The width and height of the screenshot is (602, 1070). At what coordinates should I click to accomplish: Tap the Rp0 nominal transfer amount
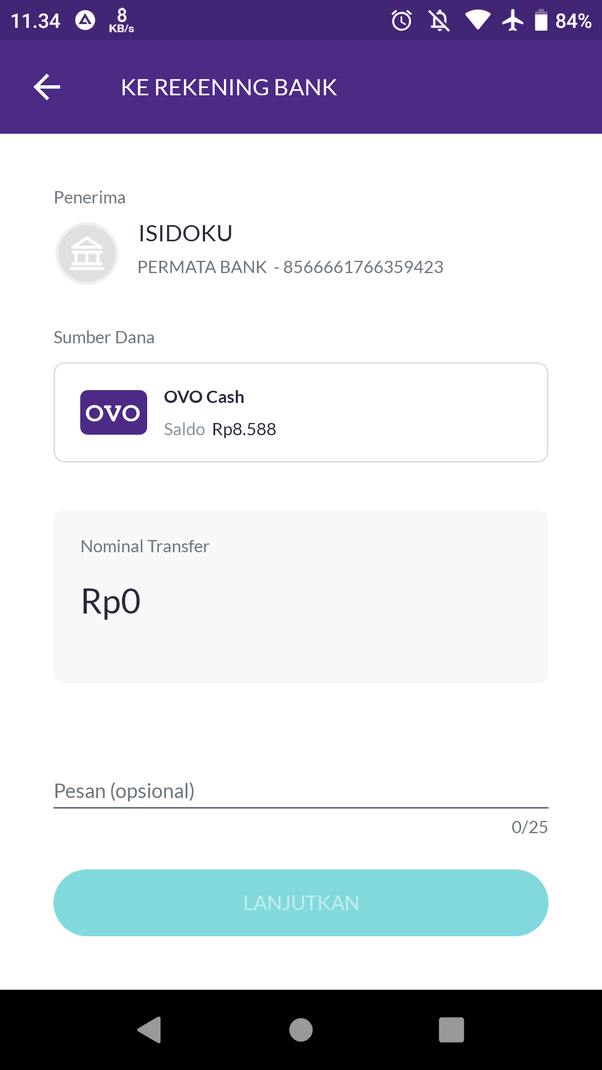point(111,601)
